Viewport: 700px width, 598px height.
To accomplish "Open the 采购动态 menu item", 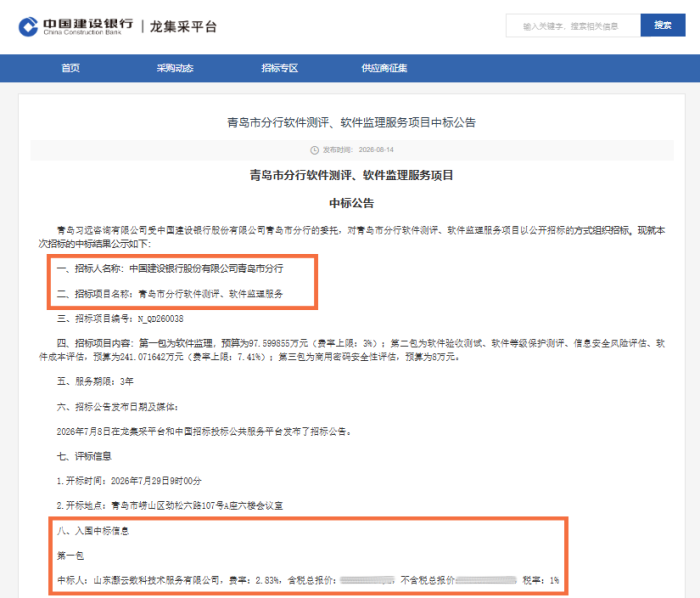I will (x=175, y=68).
